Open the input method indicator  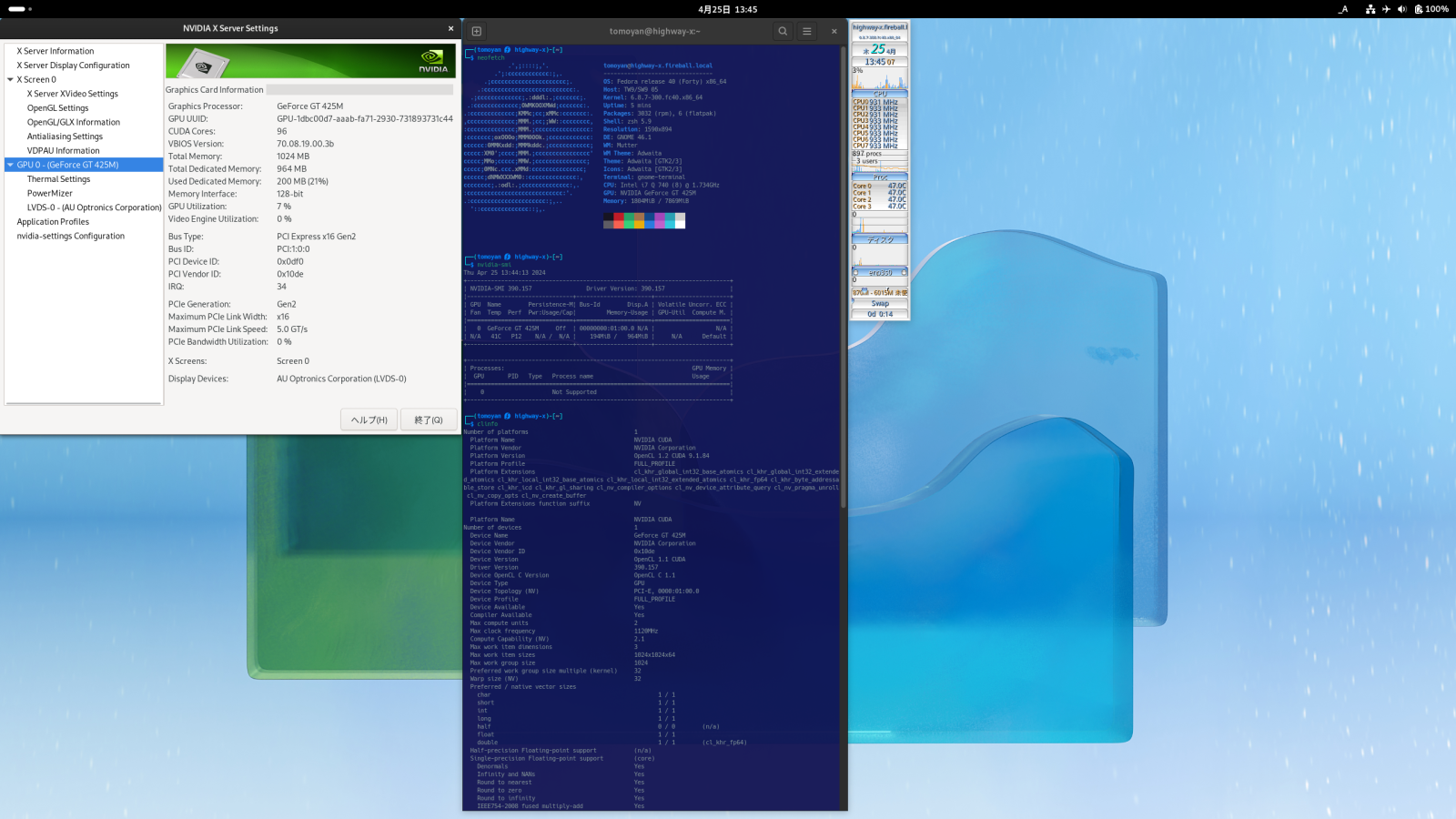(x=1343, y=9)
